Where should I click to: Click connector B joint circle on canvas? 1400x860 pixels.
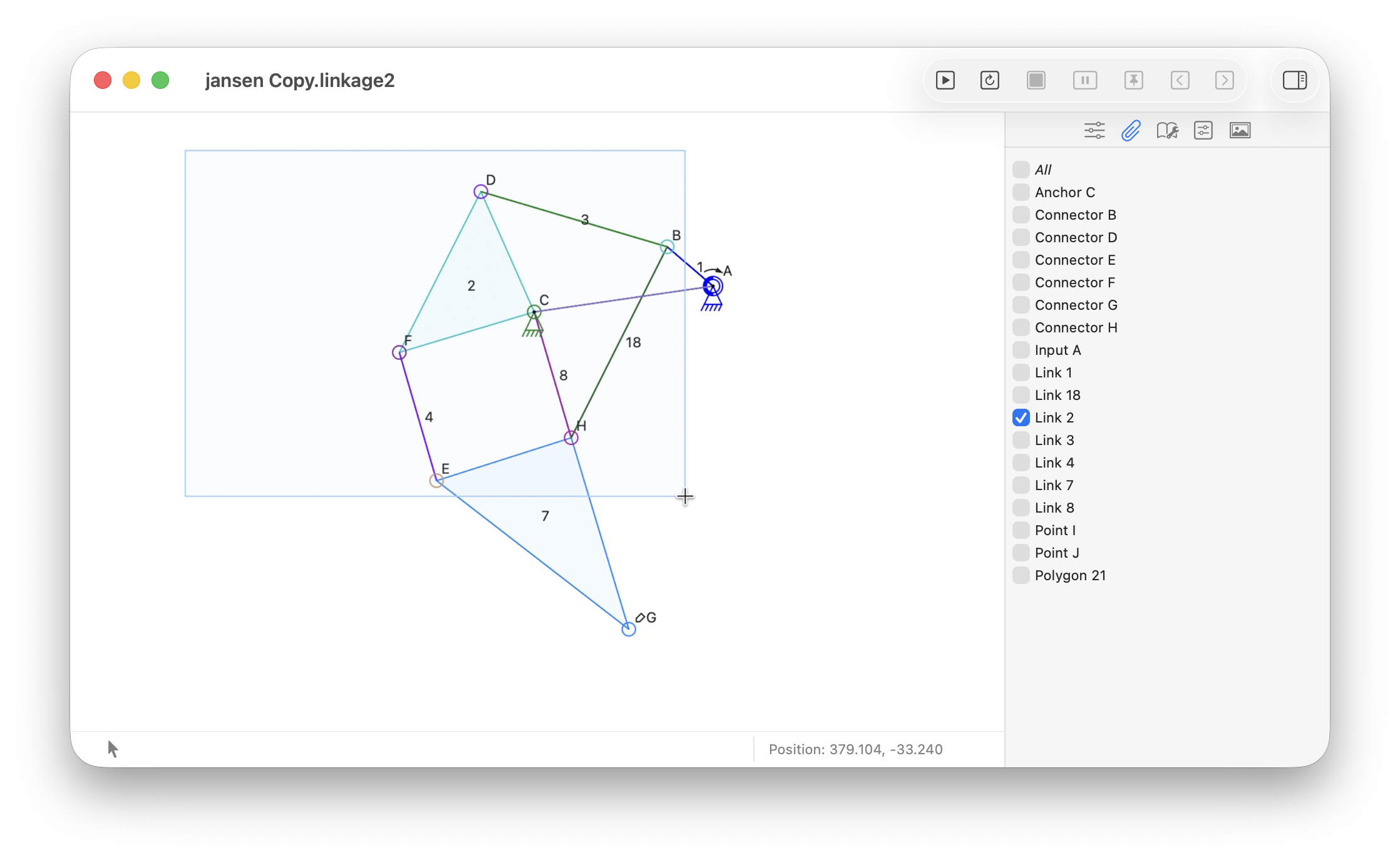667,247
